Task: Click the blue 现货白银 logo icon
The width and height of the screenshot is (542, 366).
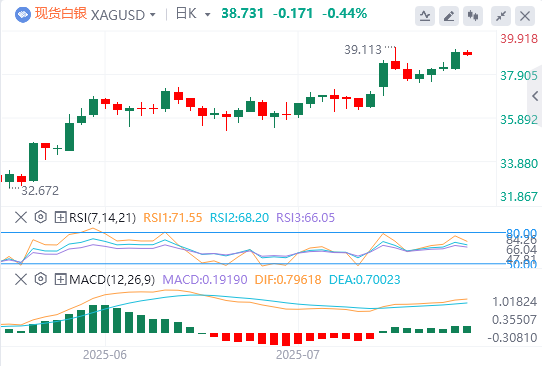Action: [23, 15]
